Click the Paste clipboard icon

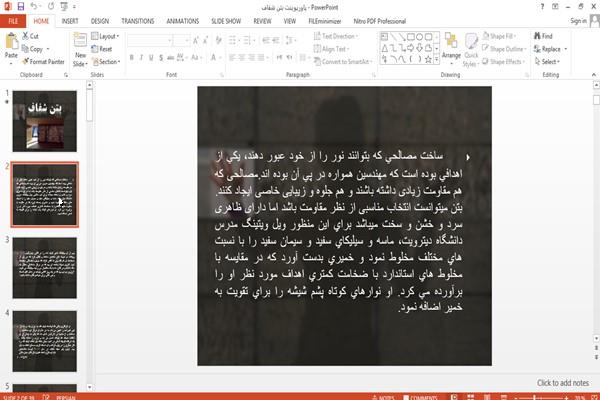[11, 42]
